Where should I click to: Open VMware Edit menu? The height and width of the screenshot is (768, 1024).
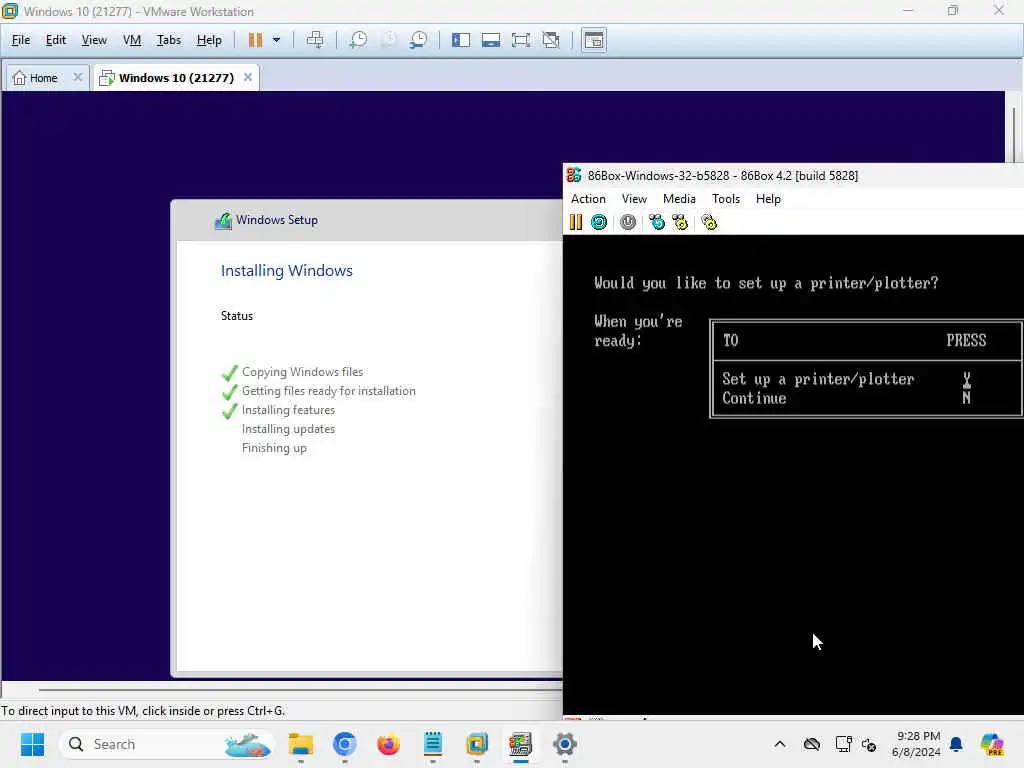[x=56, y=40]
